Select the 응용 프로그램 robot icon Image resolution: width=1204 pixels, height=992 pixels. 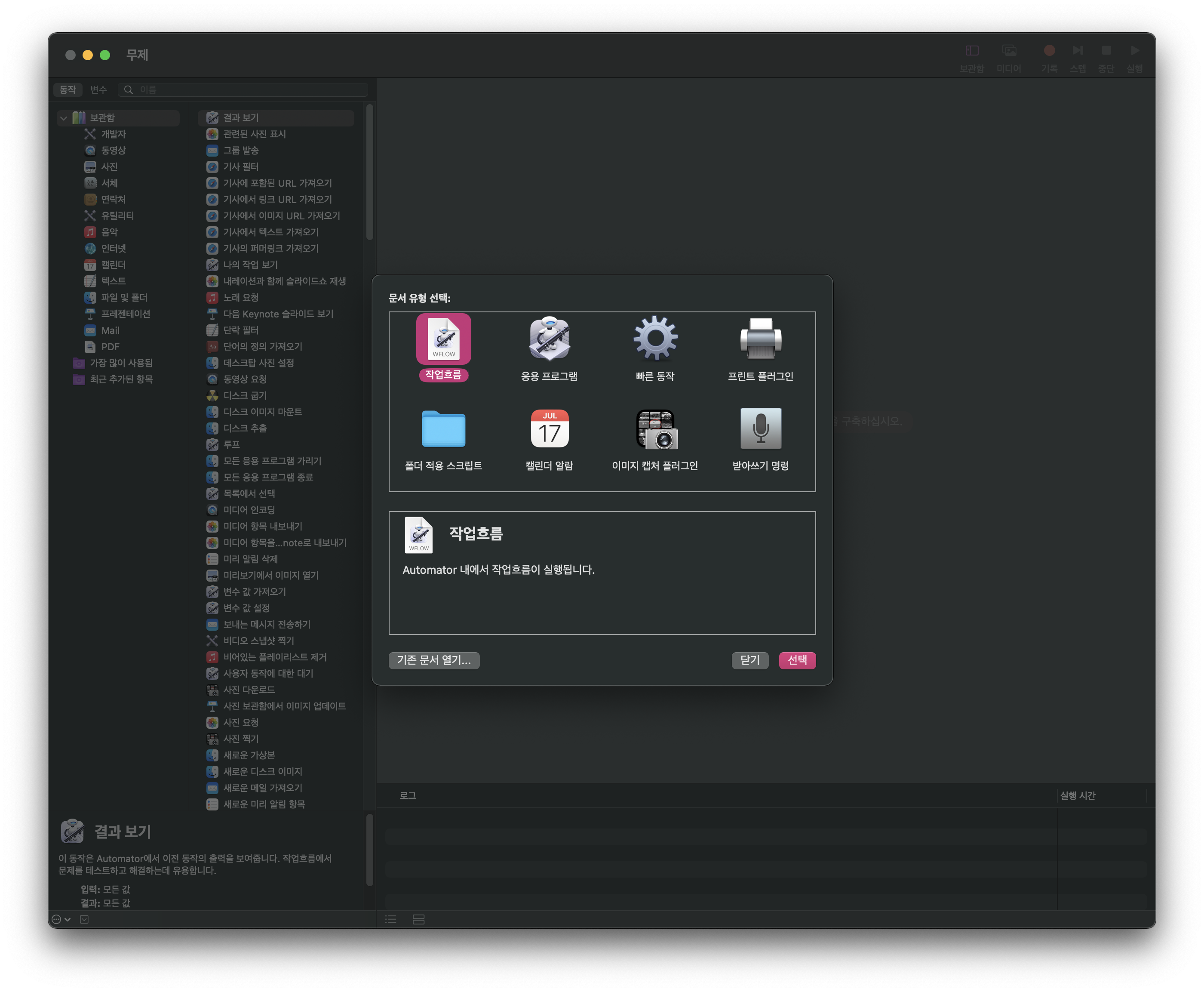(549, 339)
